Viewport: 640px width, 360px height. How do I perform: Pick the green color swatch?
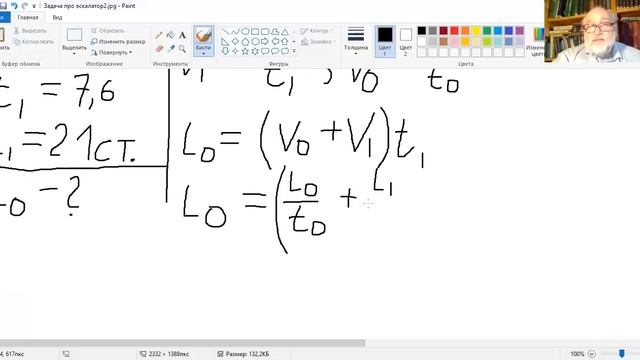(x=487, y=31)
